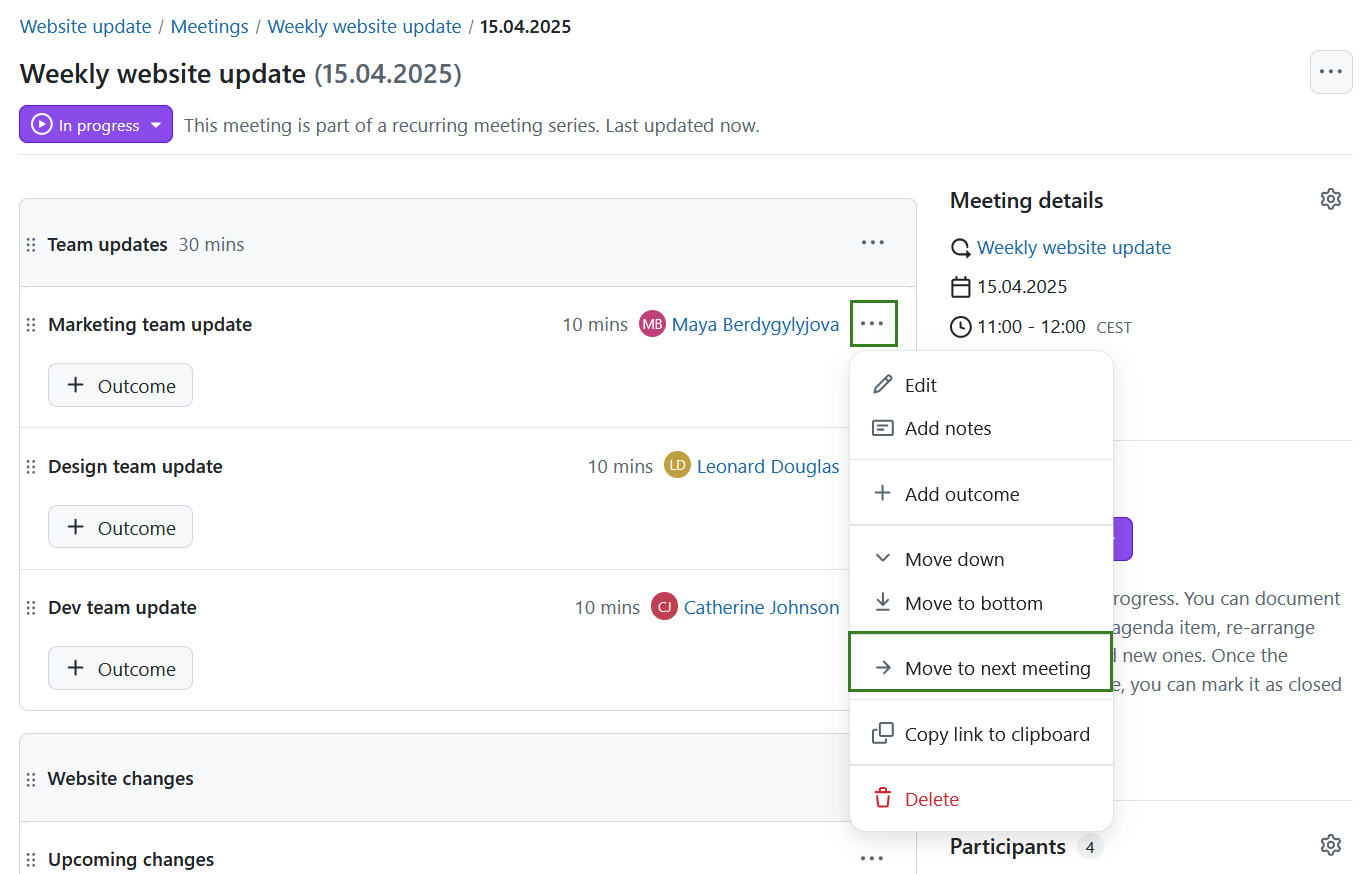Viewport: 1371px width, 874px height.
Task: Open the Participants settings gear
Action: pyautogui.click(x=1330, y=845)
